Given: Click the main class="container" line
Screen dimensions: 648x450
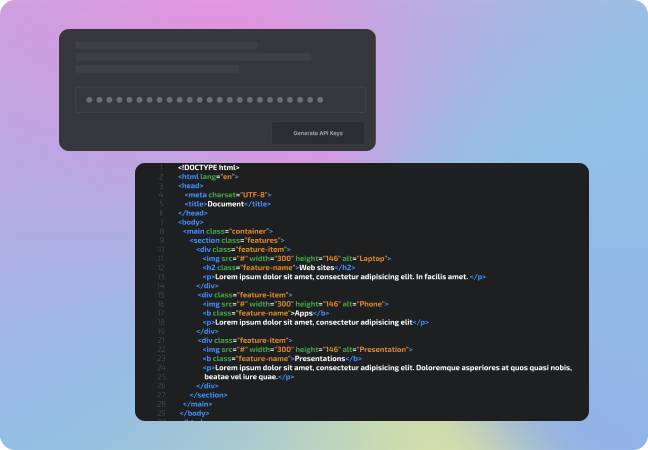Looking at the screenshot, I should (x=228, y=231).
